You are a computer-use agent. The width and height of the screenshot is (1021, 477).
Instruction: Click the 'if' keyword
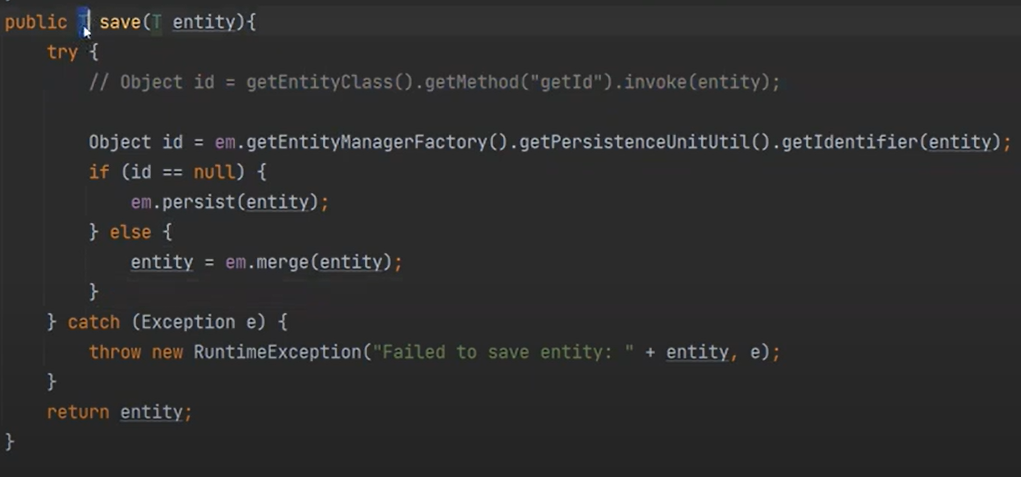pyautogui.click(x=99, y=172)
